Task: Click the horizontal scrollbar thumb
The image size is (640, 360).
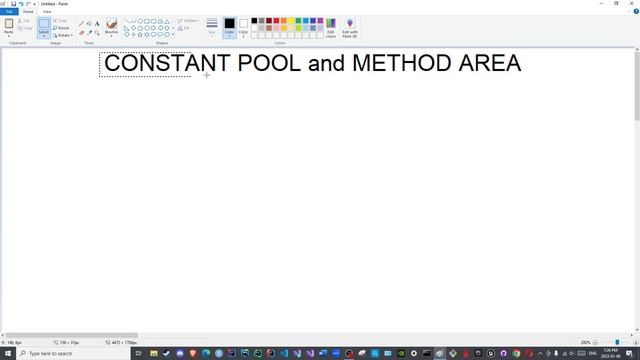Action: [x=71, y=335]
